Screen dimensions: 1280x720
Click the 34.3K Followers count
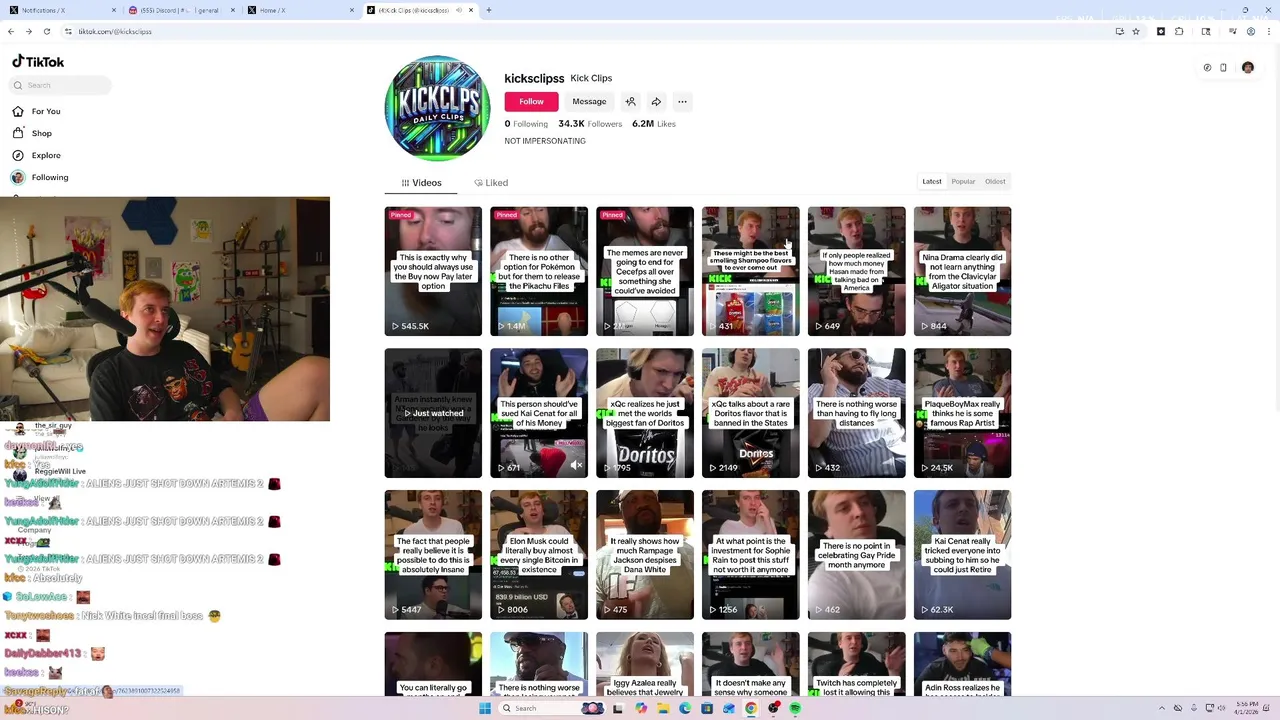coord(590,124)
